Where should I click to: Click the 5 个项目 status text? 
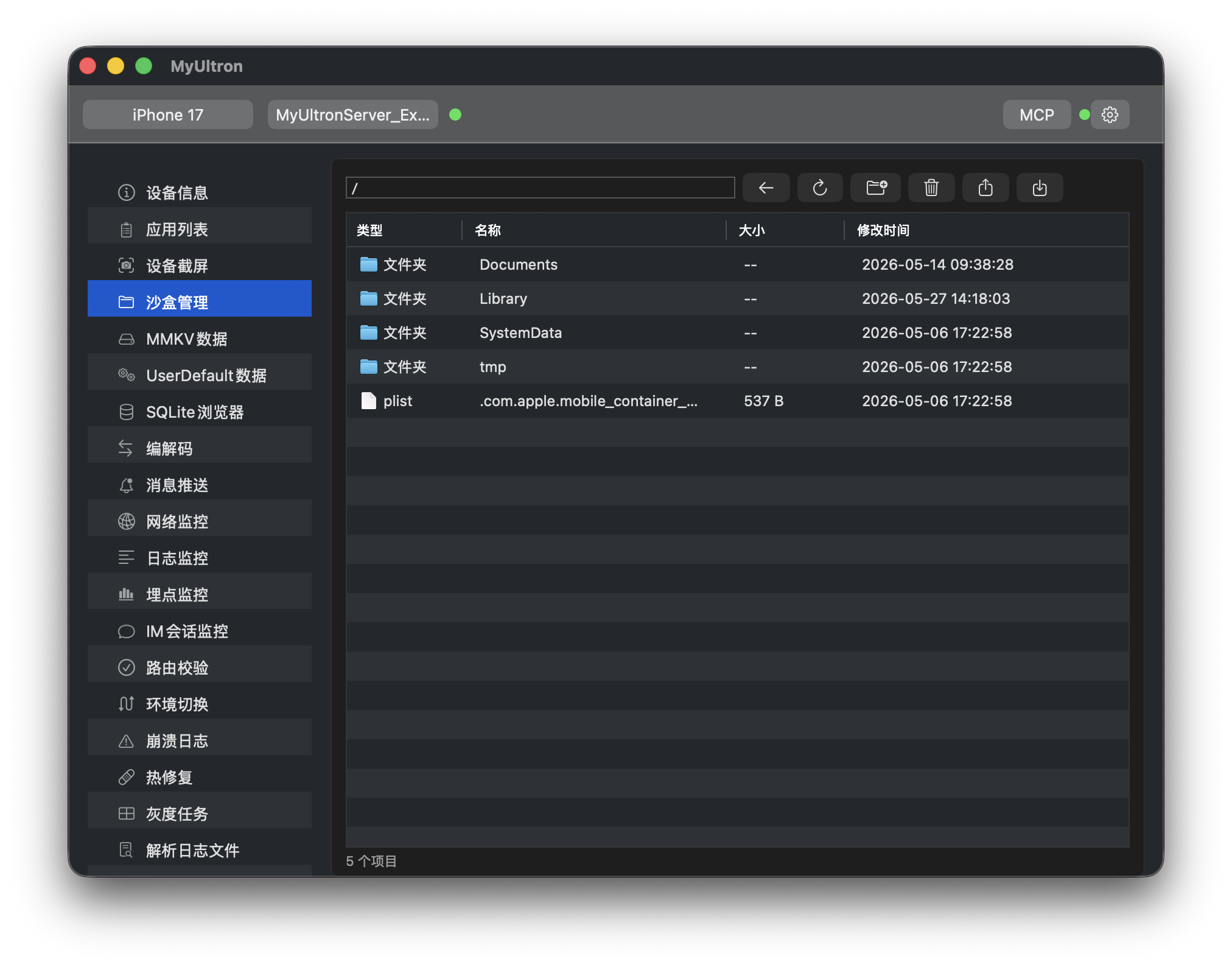(x=371, y=861)
